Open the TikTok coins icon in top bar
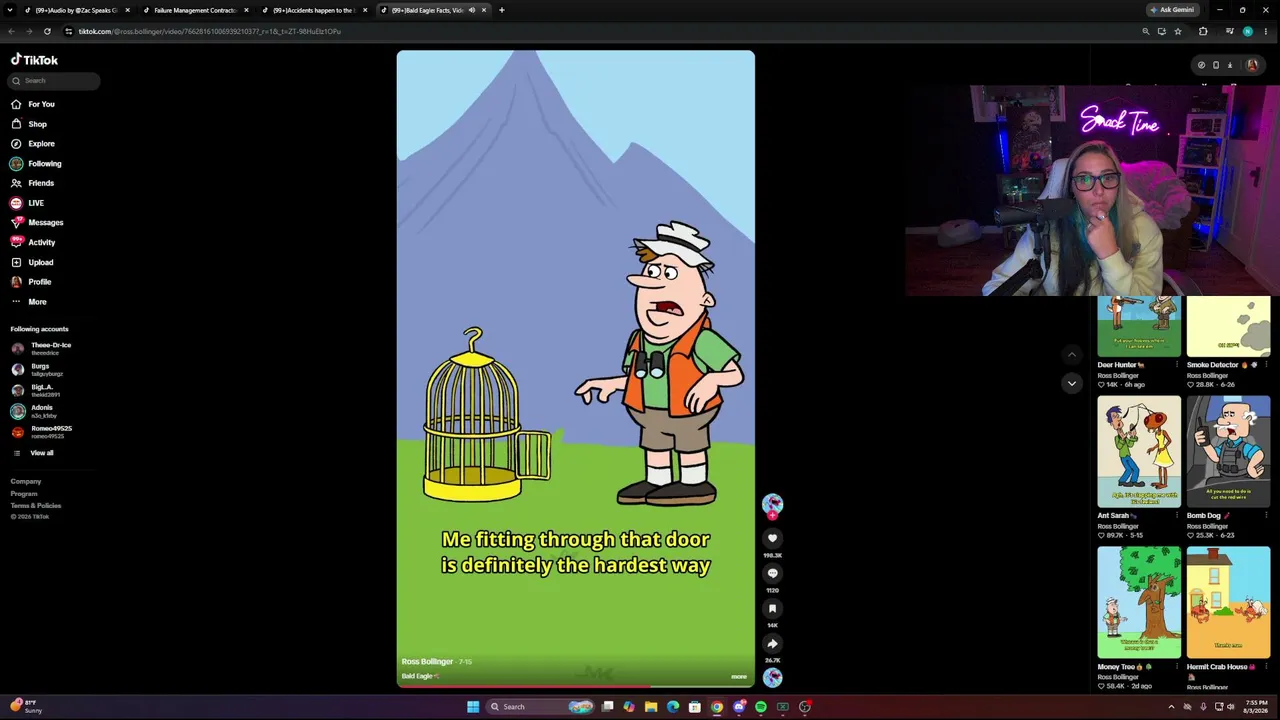The height and width of the screenshot is (720, 1280). click(1201, 65)
